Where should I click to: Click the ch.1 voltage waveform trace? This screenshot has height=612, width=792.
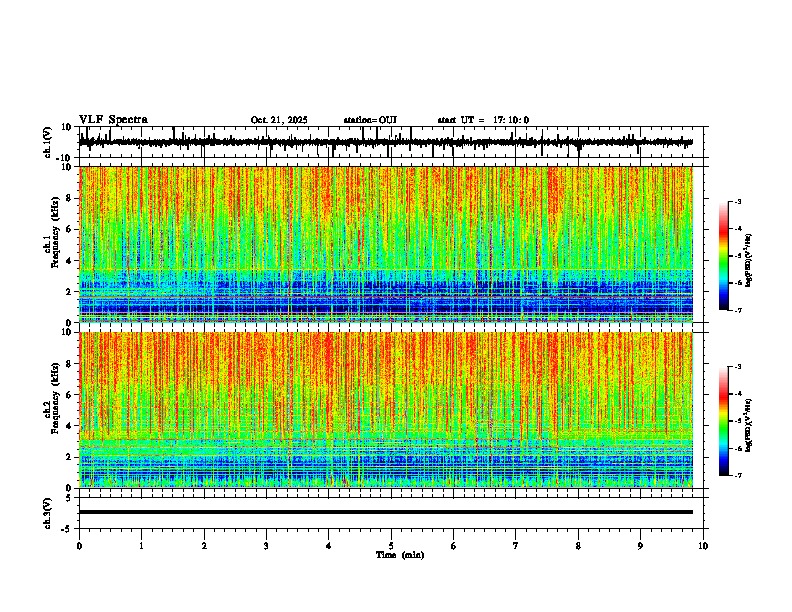[x=386, y=142]
